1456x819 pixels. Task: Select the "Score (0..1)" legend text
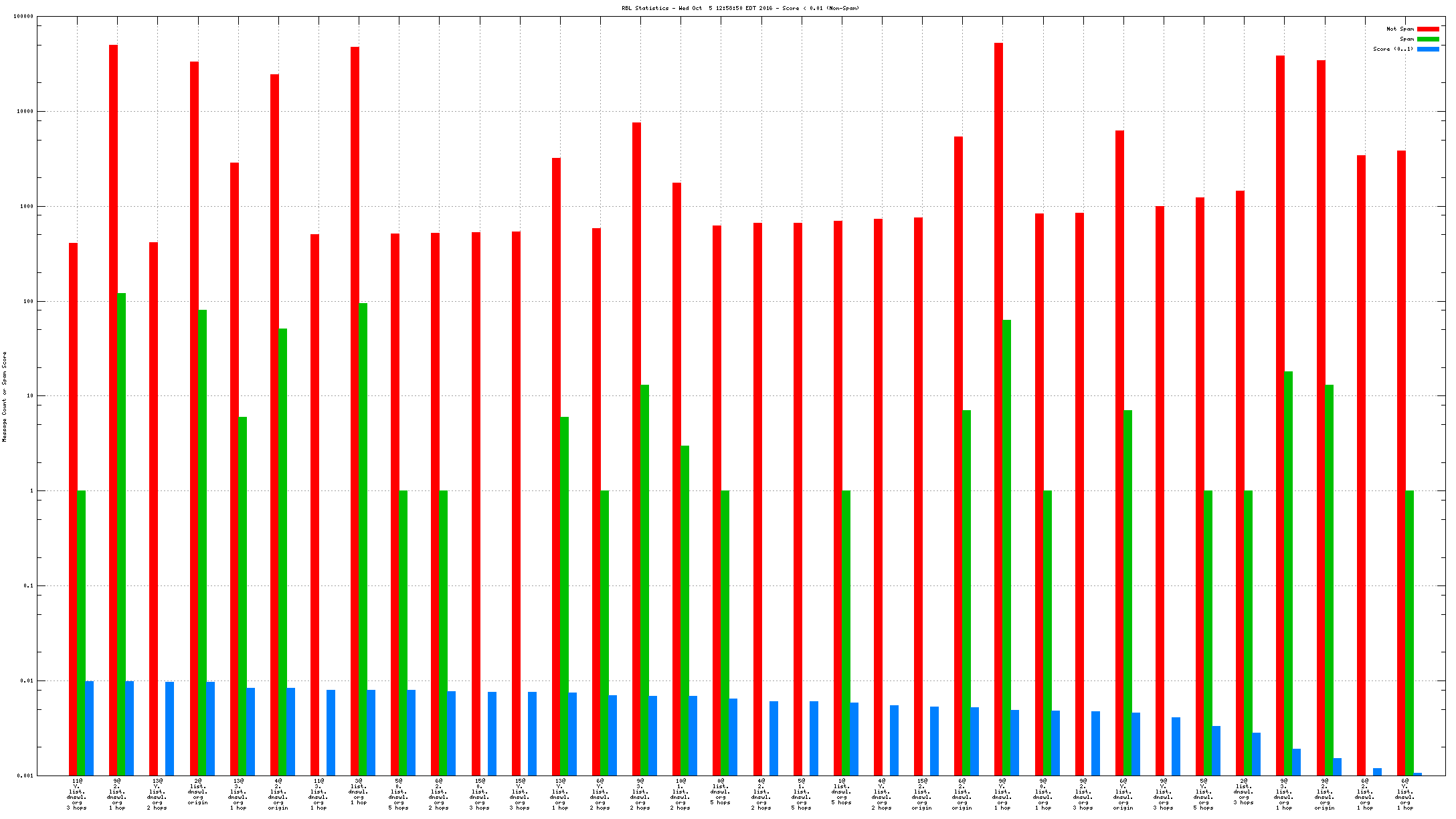pyautogui.click(x=1393, y=49)
